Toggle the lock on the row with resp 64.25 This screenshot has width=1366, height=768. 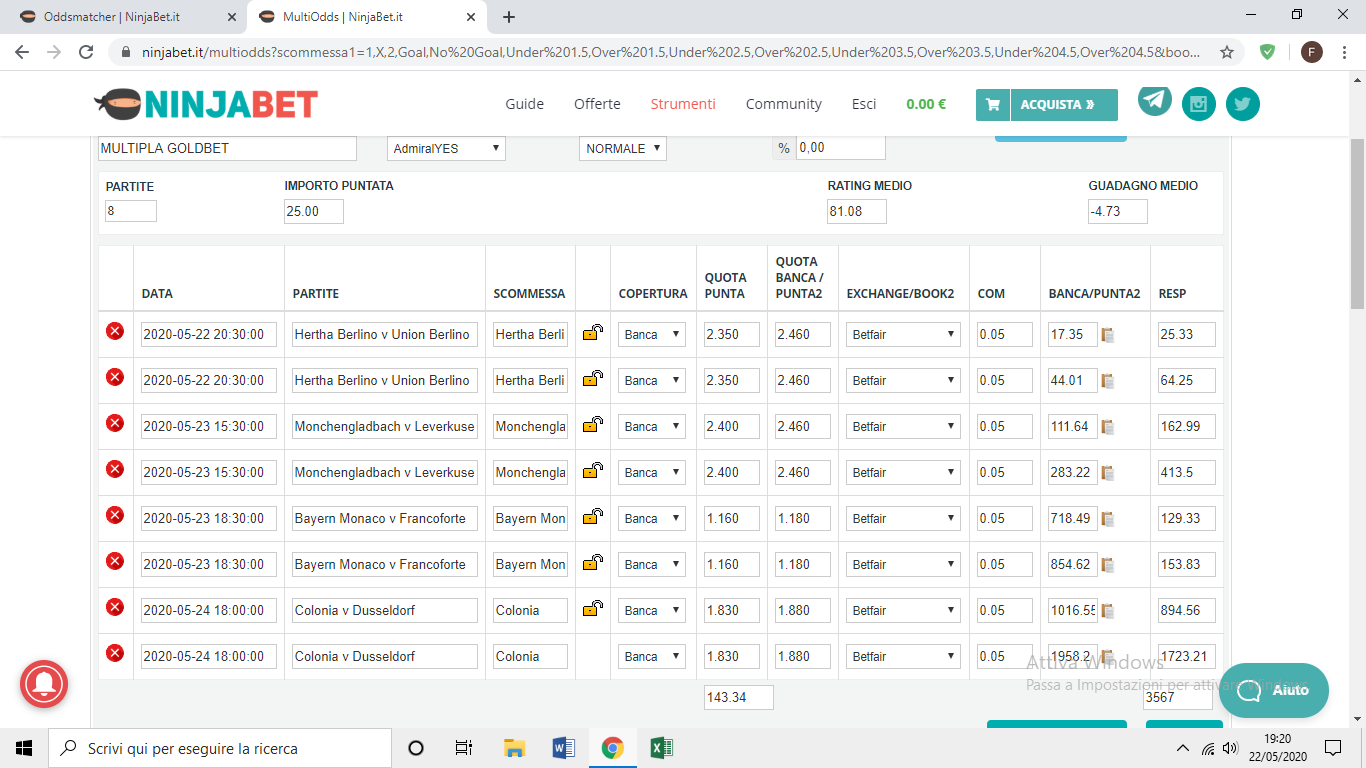pyautogui.click(x=593, y=379)
